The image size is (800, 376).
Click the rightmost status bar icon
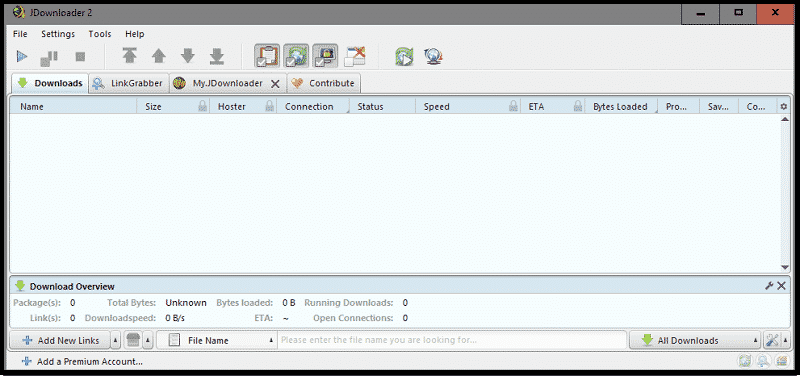[781, 361]
